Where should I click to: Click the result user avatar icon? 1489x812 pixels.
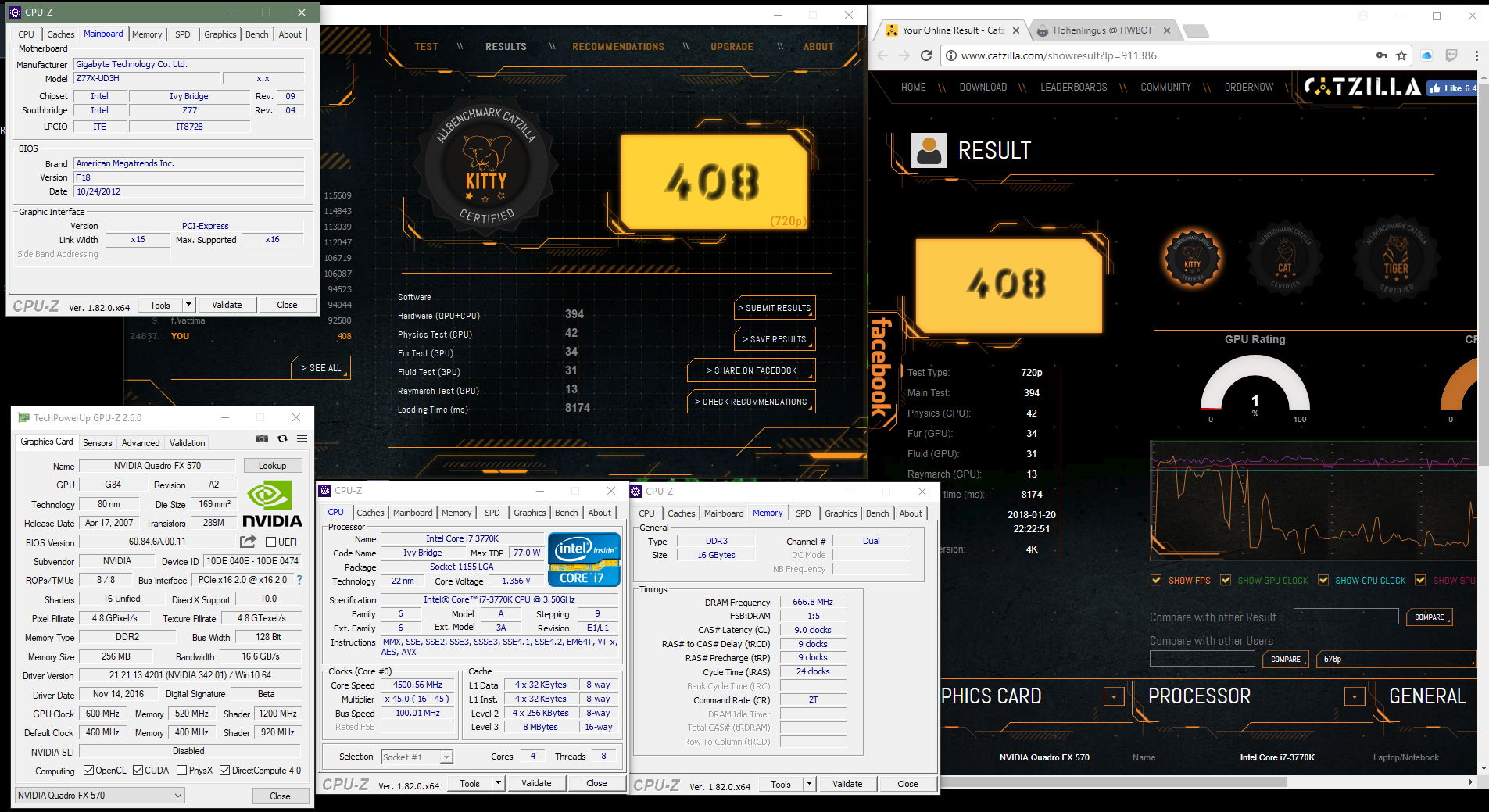pos(929,150)
